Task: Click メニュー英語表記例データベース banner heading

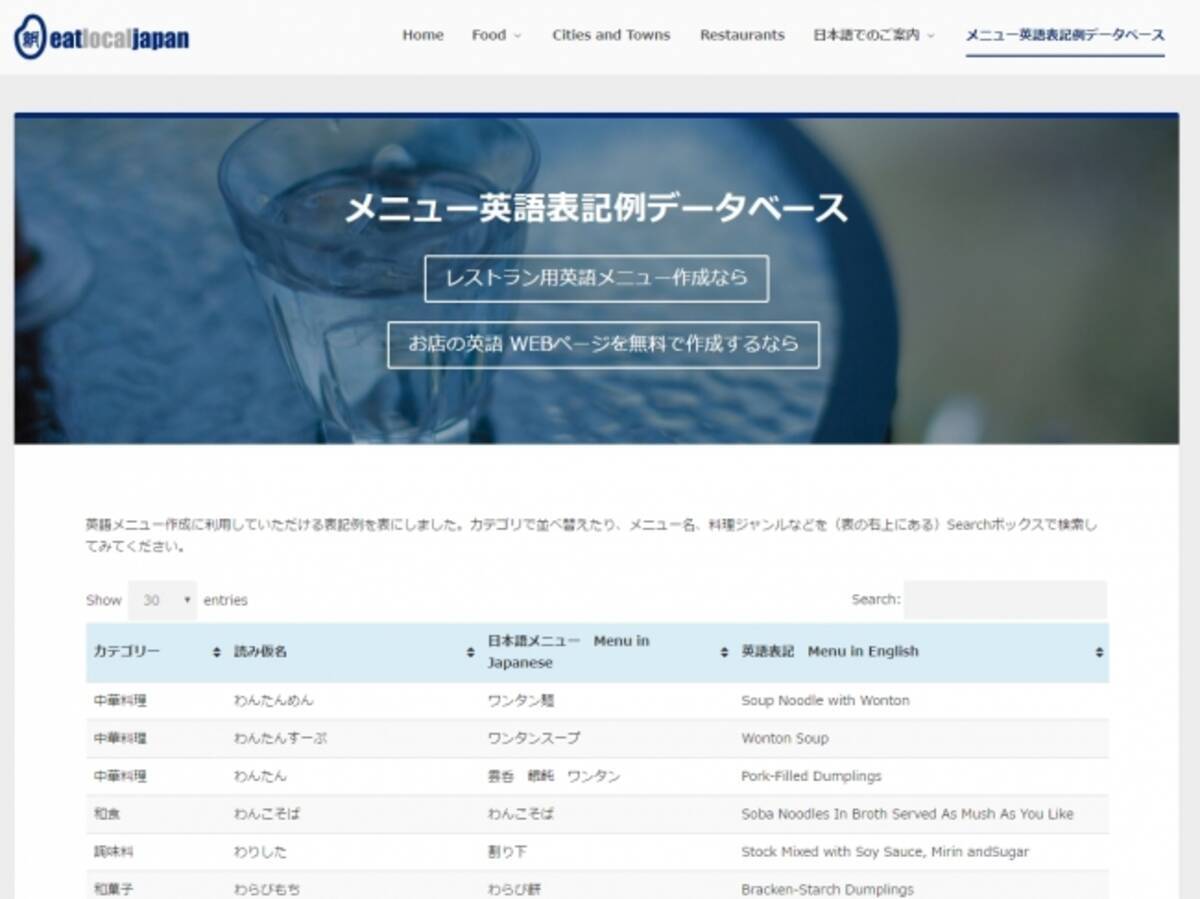Action: pos(596,208)
